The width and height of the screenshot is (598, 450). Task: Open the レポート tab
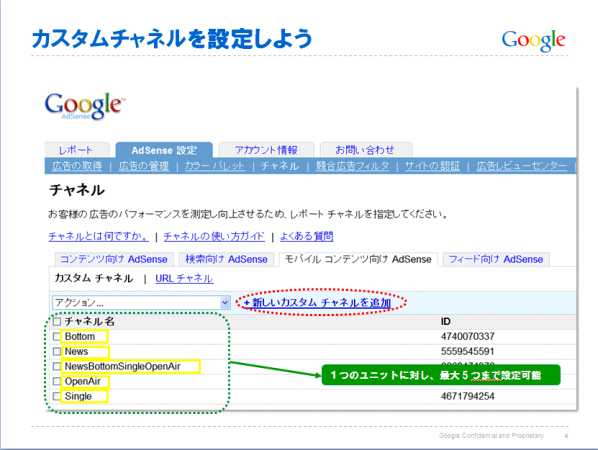76,150
